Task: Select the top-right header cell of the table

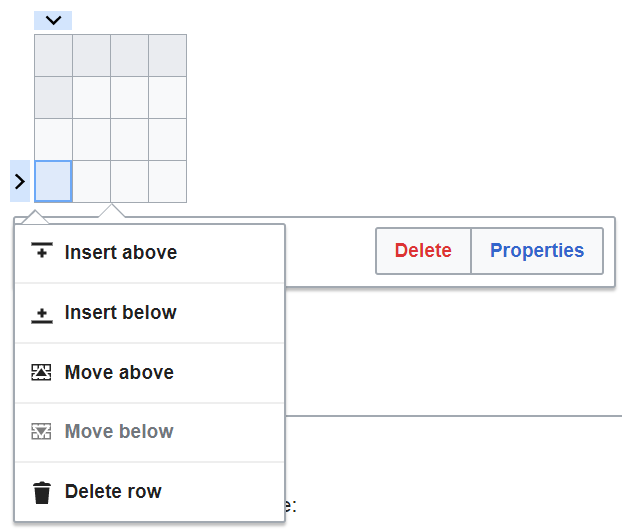Action: tap(167, 55)
